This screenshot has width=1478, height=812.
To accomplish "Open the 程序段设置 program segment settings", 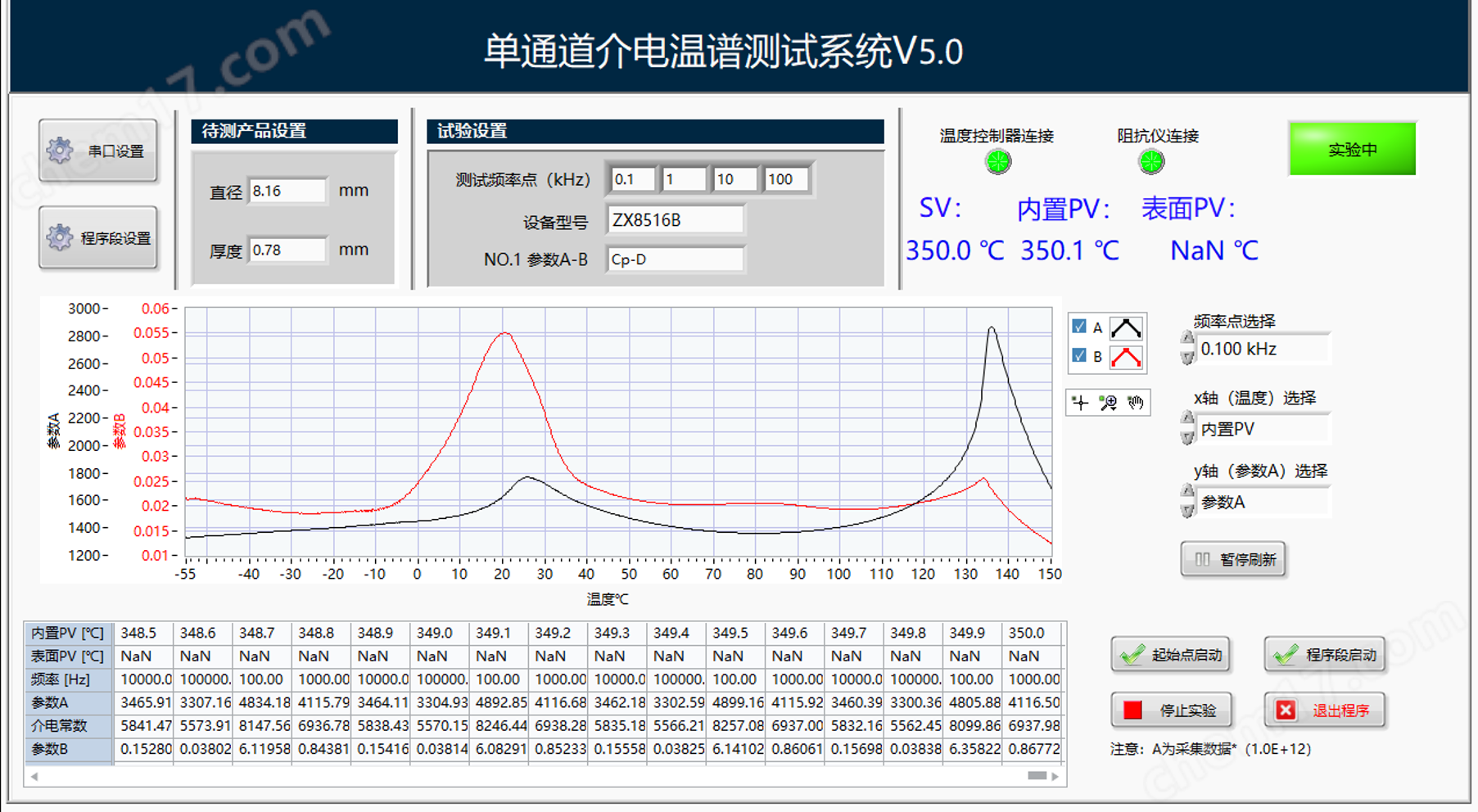I will point(98,237).
